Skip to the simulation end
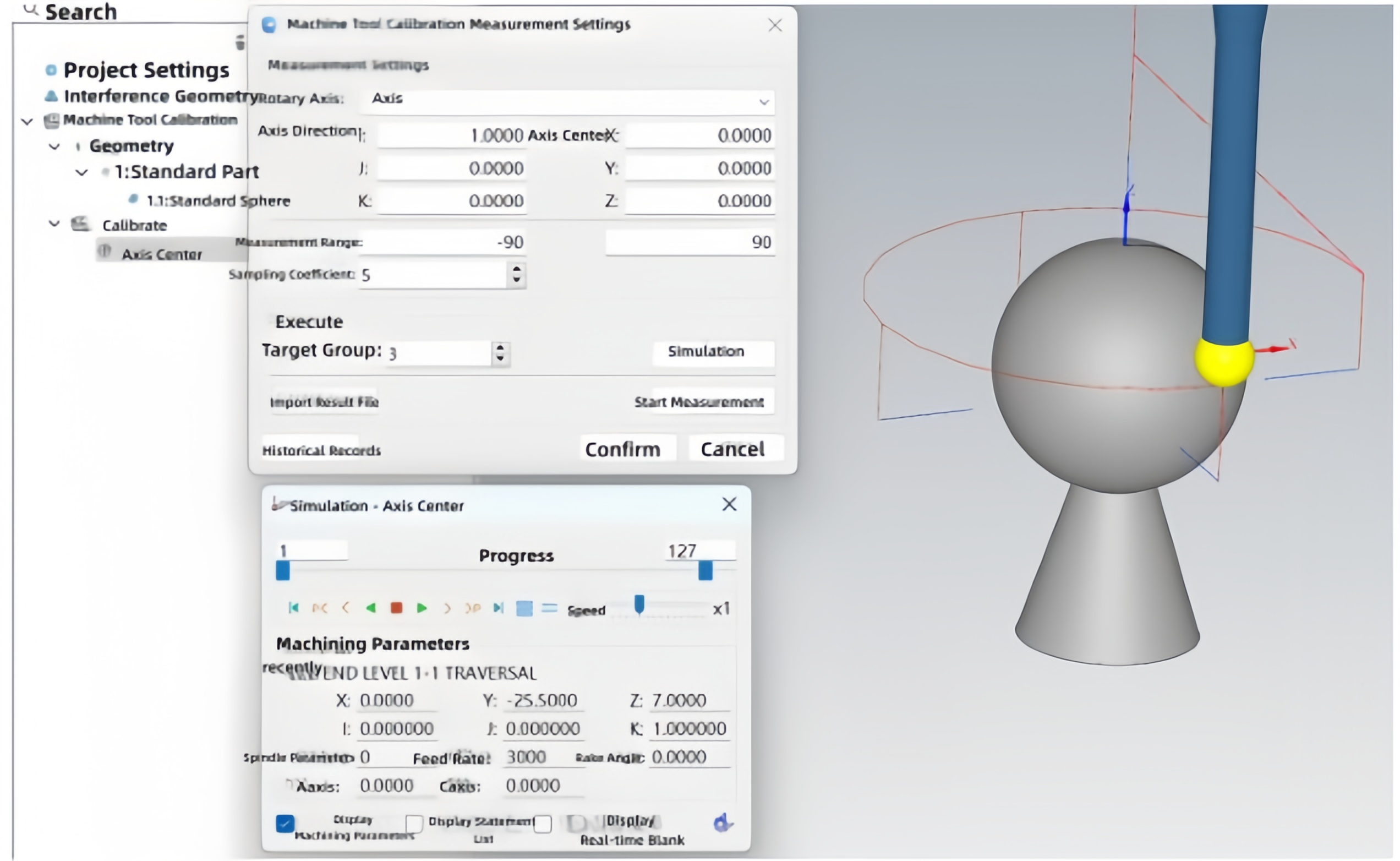 click(499, 608)
